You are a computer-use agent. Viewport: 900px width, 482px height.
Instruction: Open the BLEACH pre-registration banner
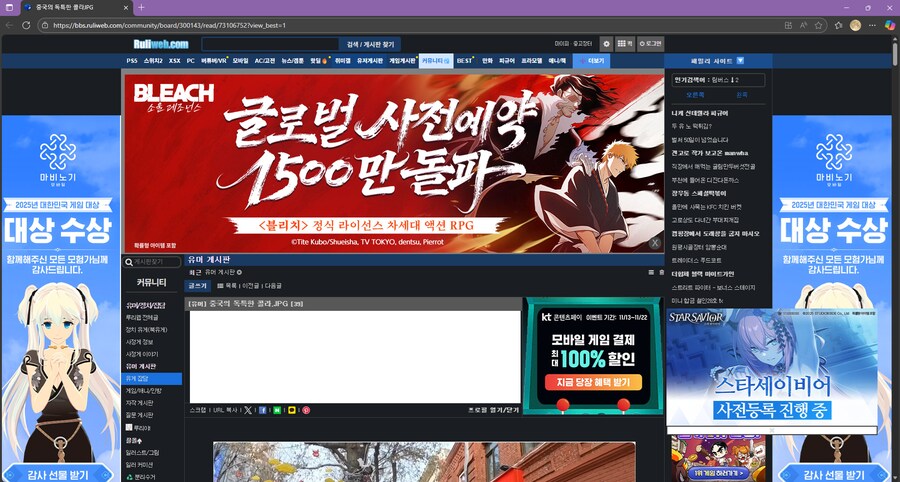point(394,163)
